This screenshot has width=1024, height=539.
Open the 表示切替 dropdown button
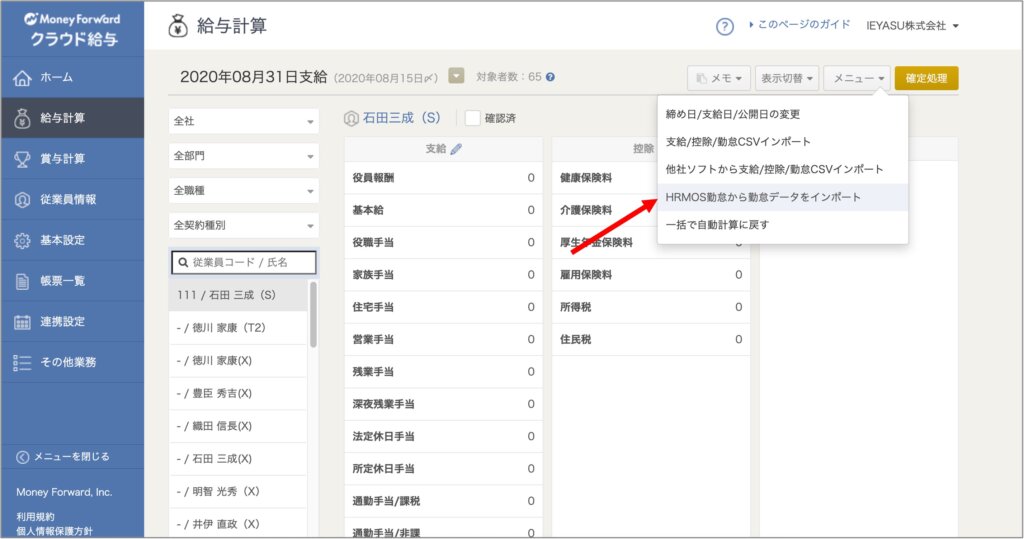coord(786,78)
